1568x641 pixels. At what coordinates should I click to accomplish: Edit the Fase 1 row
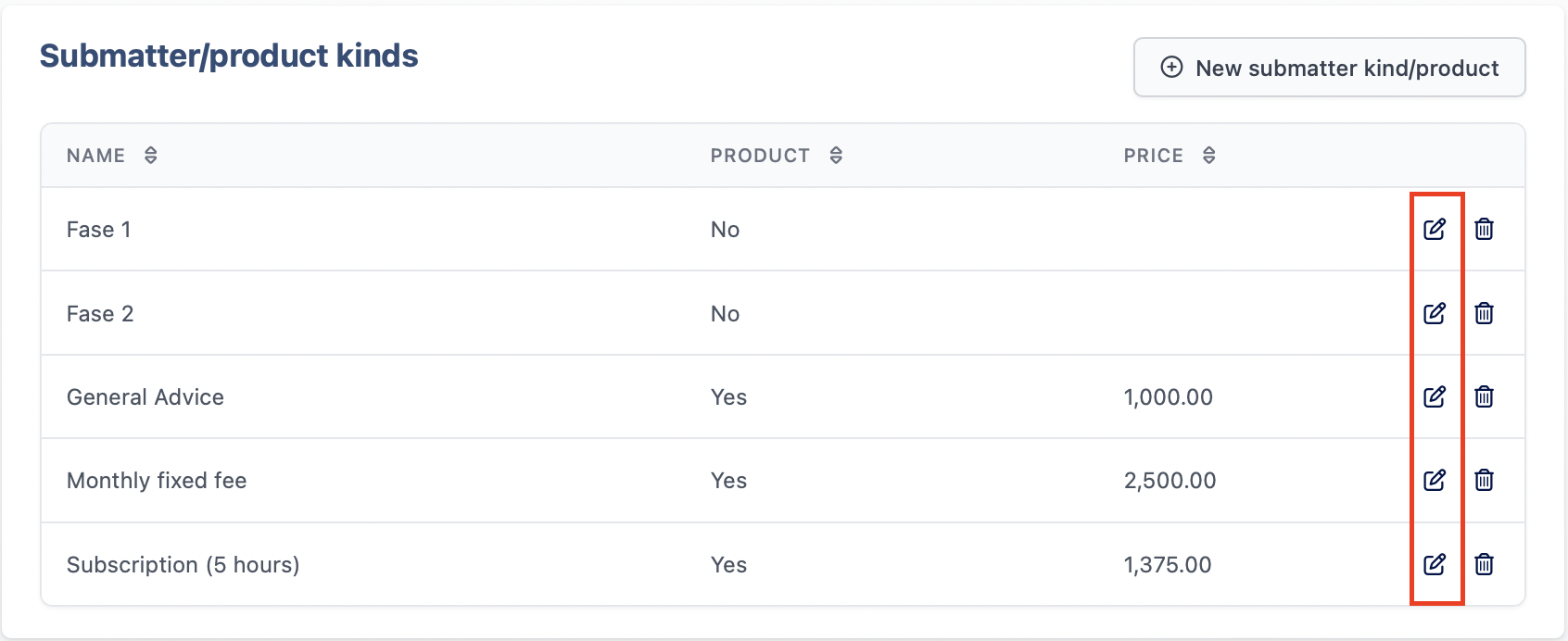coord(1435,229)
